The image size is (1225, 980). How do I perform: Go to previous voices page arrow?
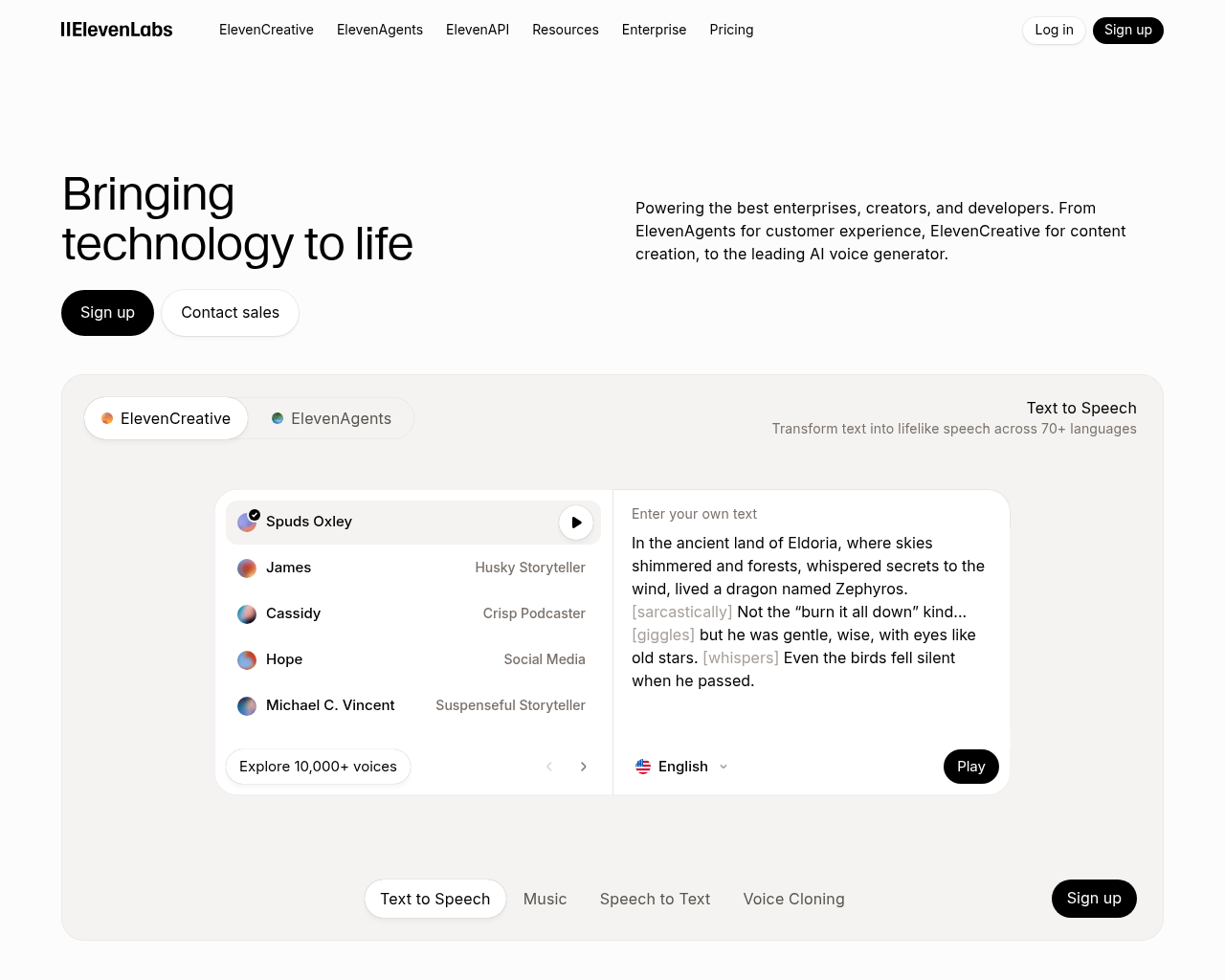tap(549, 767)
